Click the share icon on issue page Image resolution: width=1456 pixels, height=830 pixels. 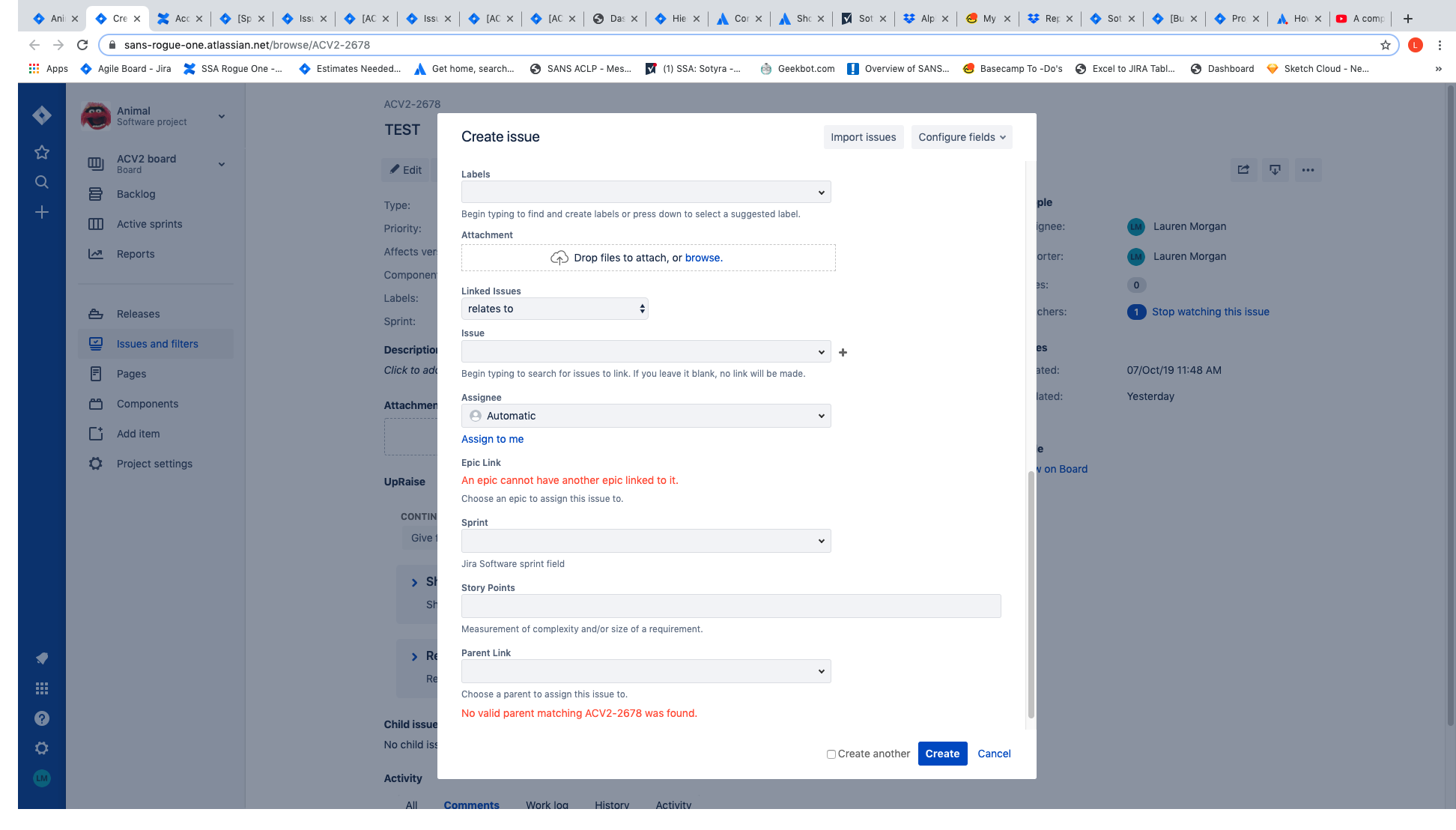(x=1243, y=170)
